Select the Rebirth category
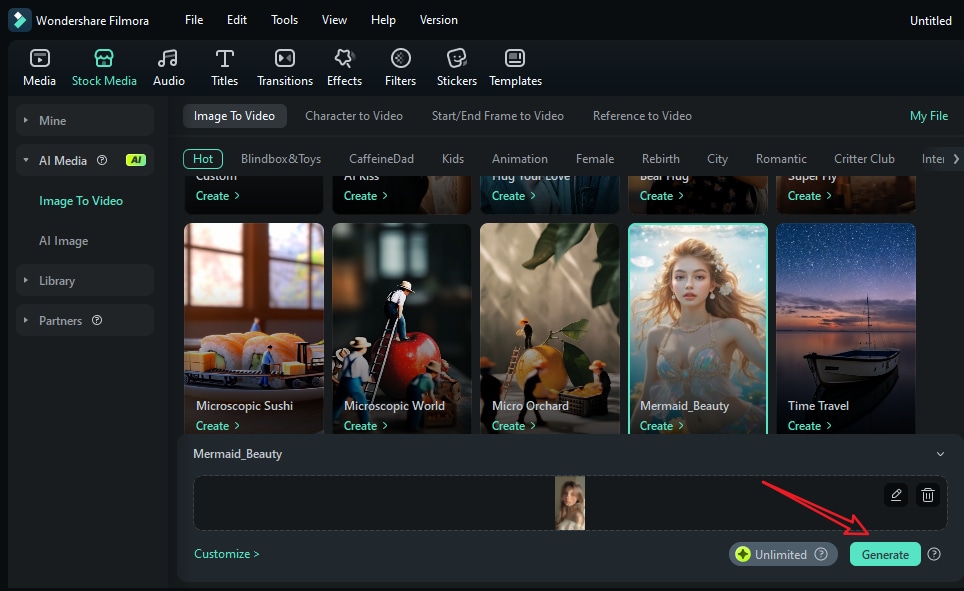The image size is (964, 591). point(660,159)
